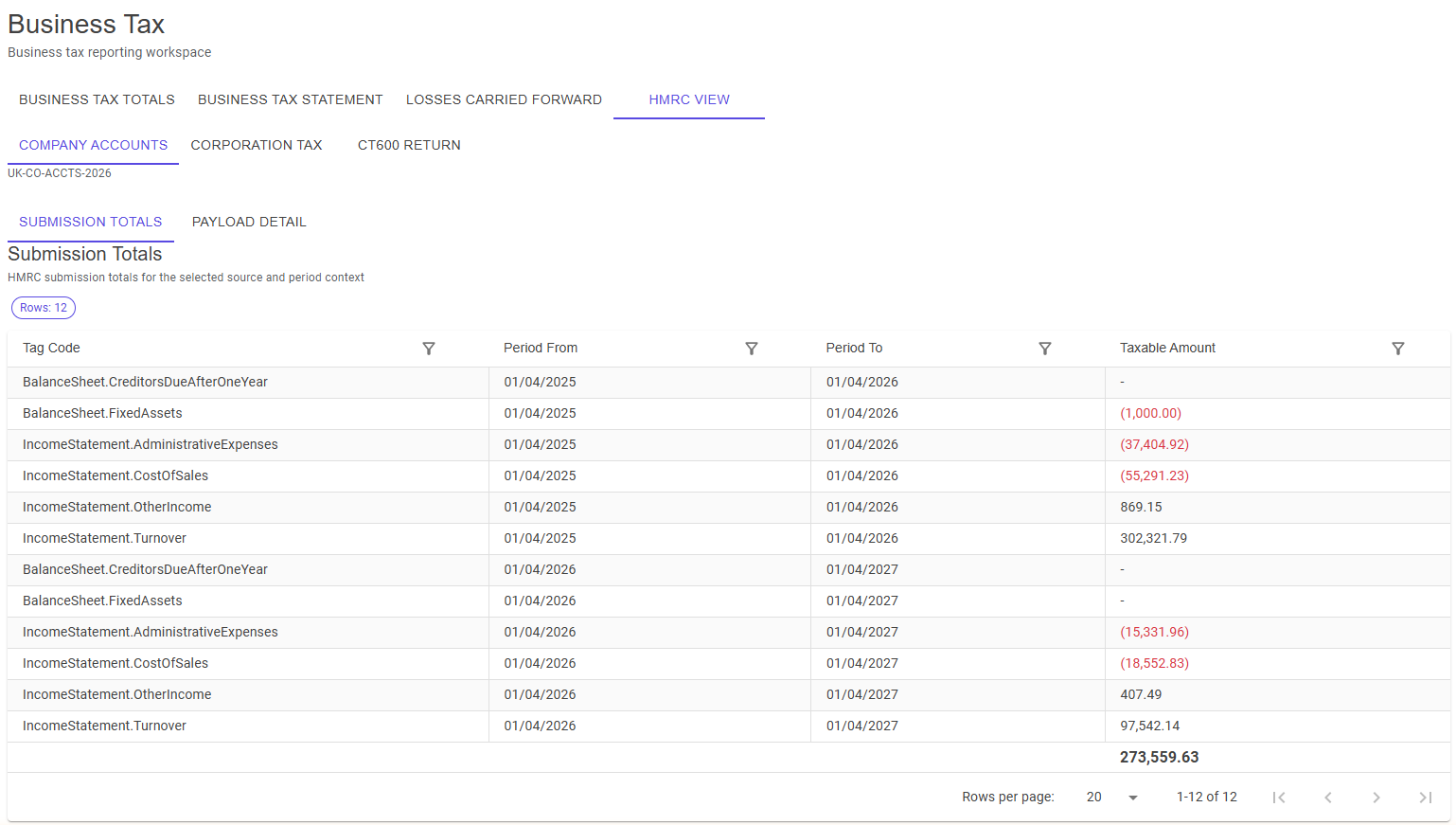The image size is (1456, 825).
Task: Sort by the Taxable Amount column header
Action: point(1167,348)
